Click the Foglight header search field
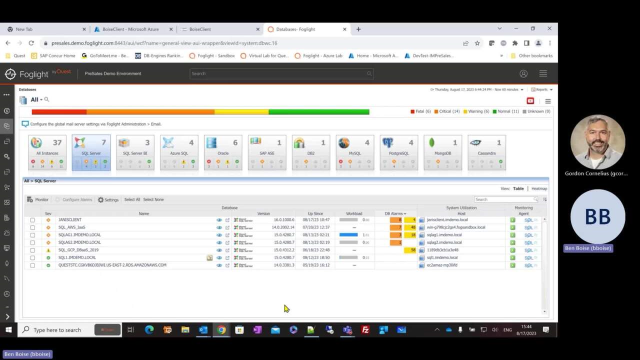 click(x=281, y=74)
